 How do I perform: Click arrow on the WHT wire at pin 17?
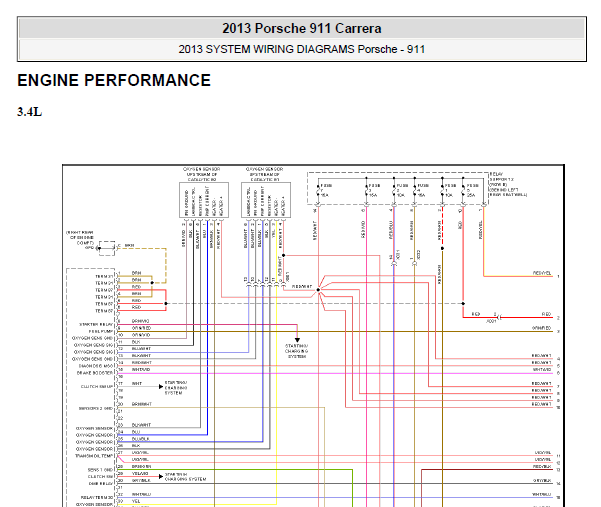coord(161,387)
